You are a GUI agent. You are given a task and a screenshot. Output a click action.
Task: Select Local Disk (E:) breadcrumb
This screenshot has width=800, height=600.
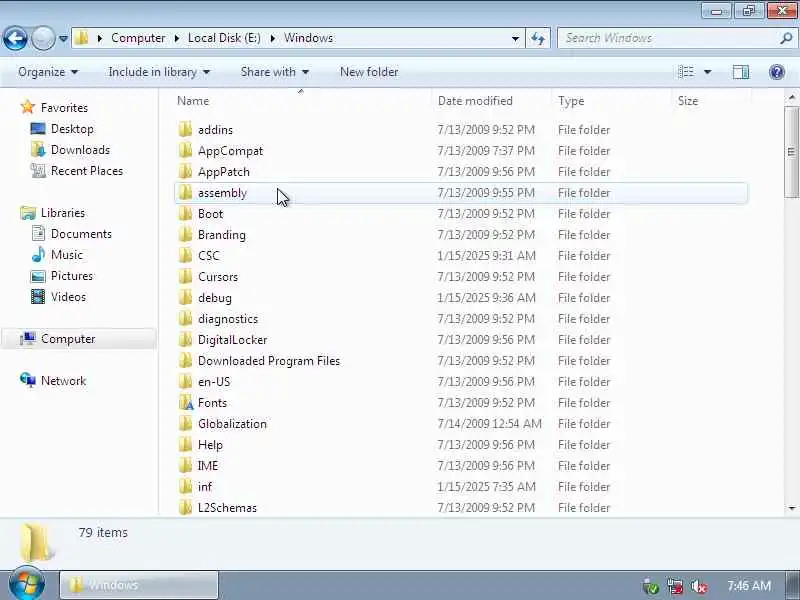pyautogui.click(x=224, y=38)
